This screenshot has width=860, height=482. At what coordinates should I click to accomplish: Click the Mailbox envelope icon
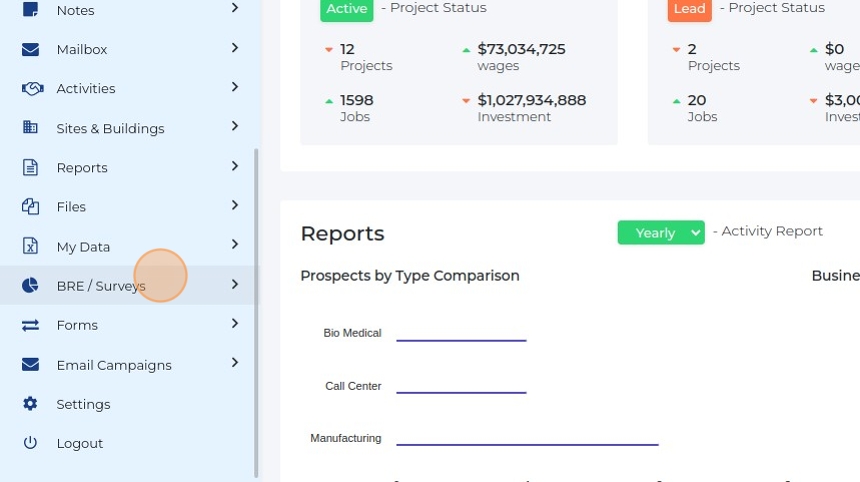31,49
